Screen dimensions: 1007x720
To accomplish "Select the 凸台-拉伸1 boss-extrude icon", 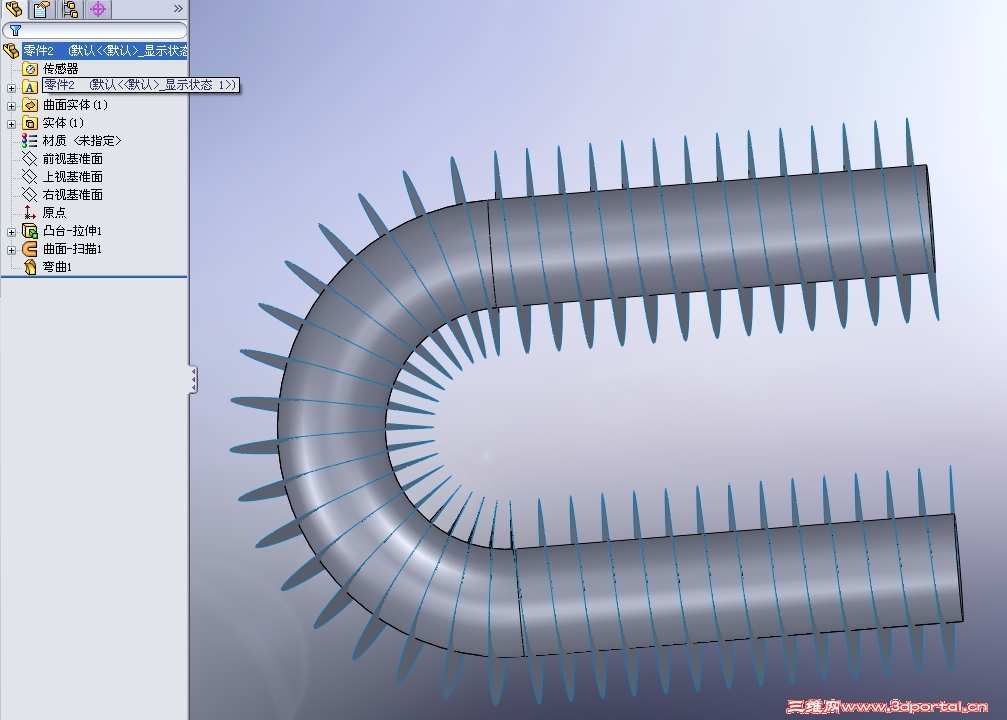I will click(30, 231).
